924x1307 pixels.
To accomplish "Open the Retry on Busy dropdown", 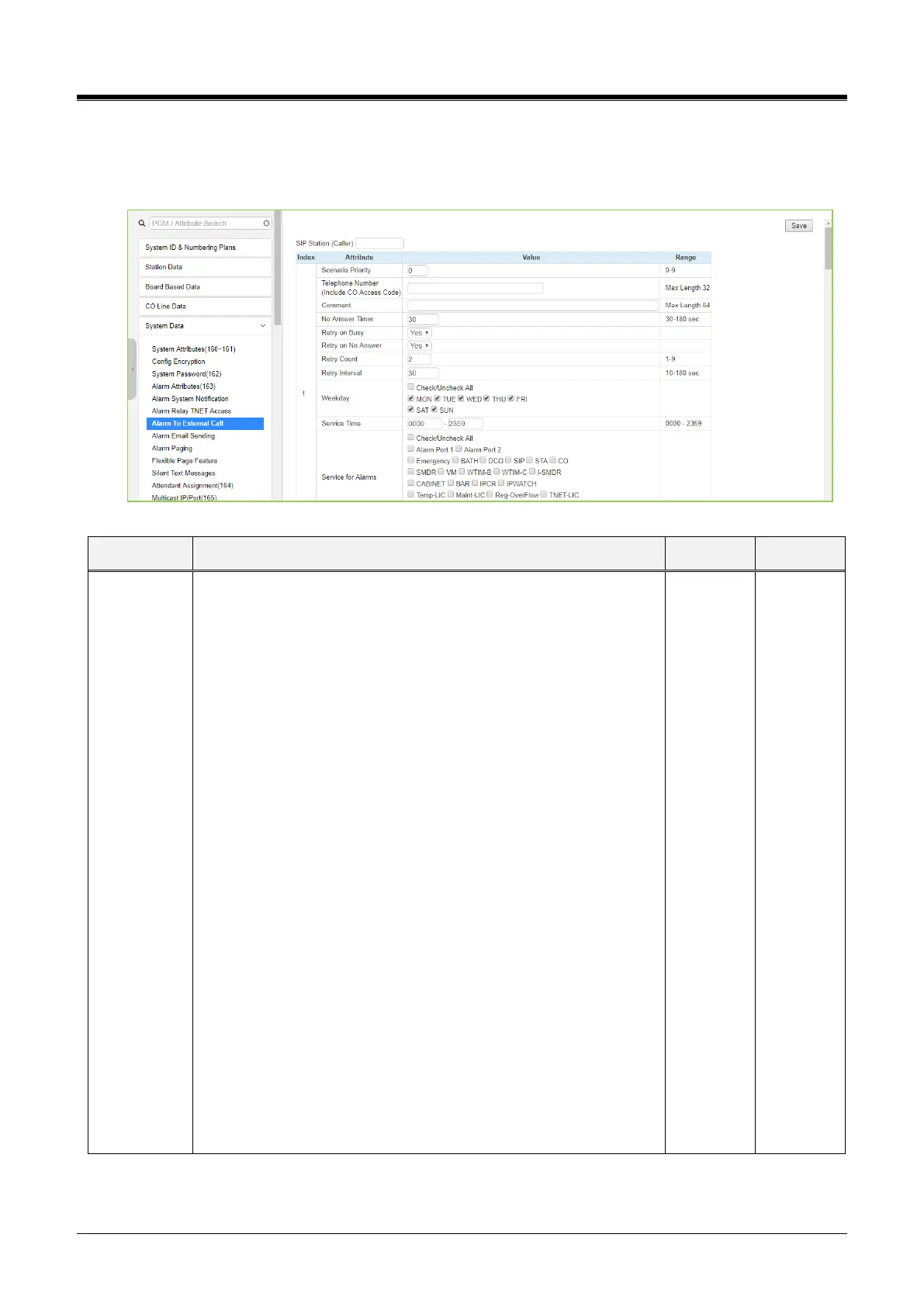I will [420, 333].
